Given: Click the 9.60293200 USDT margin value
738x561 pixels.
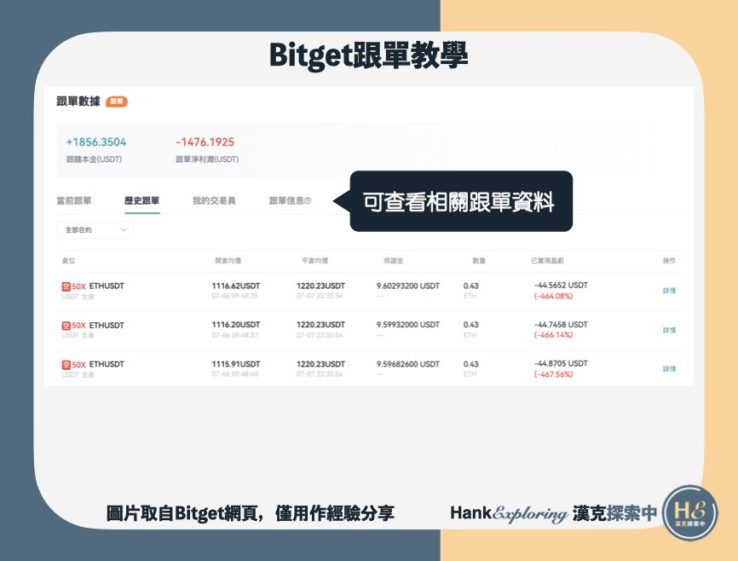Looking at the screenshot, I should 408,286.
